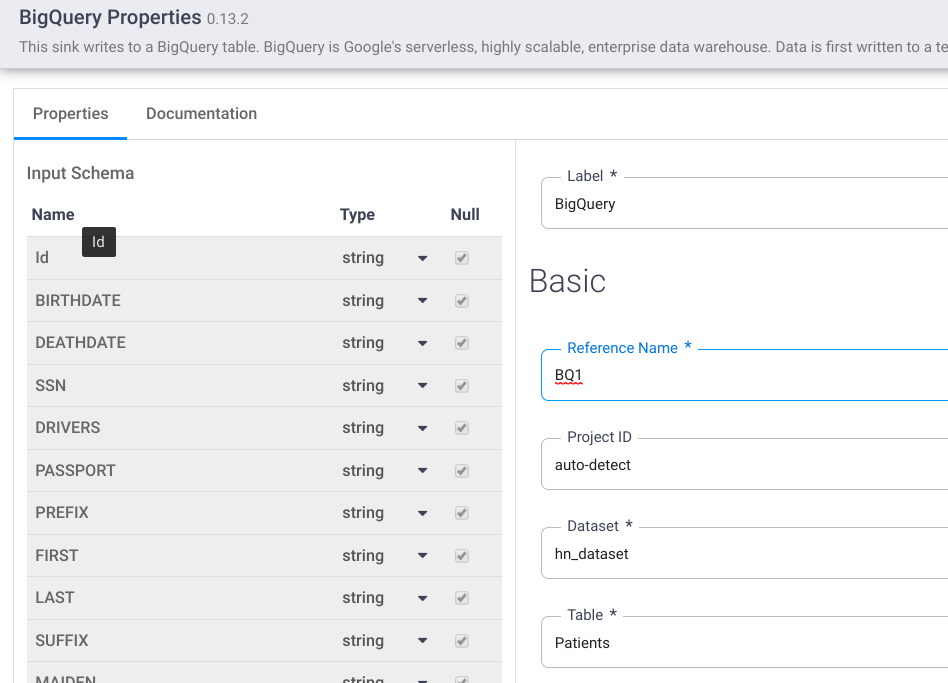Viewport: 948px width, 683px height.
Task: Click the Dataset input field
Action: click(745, 554)
